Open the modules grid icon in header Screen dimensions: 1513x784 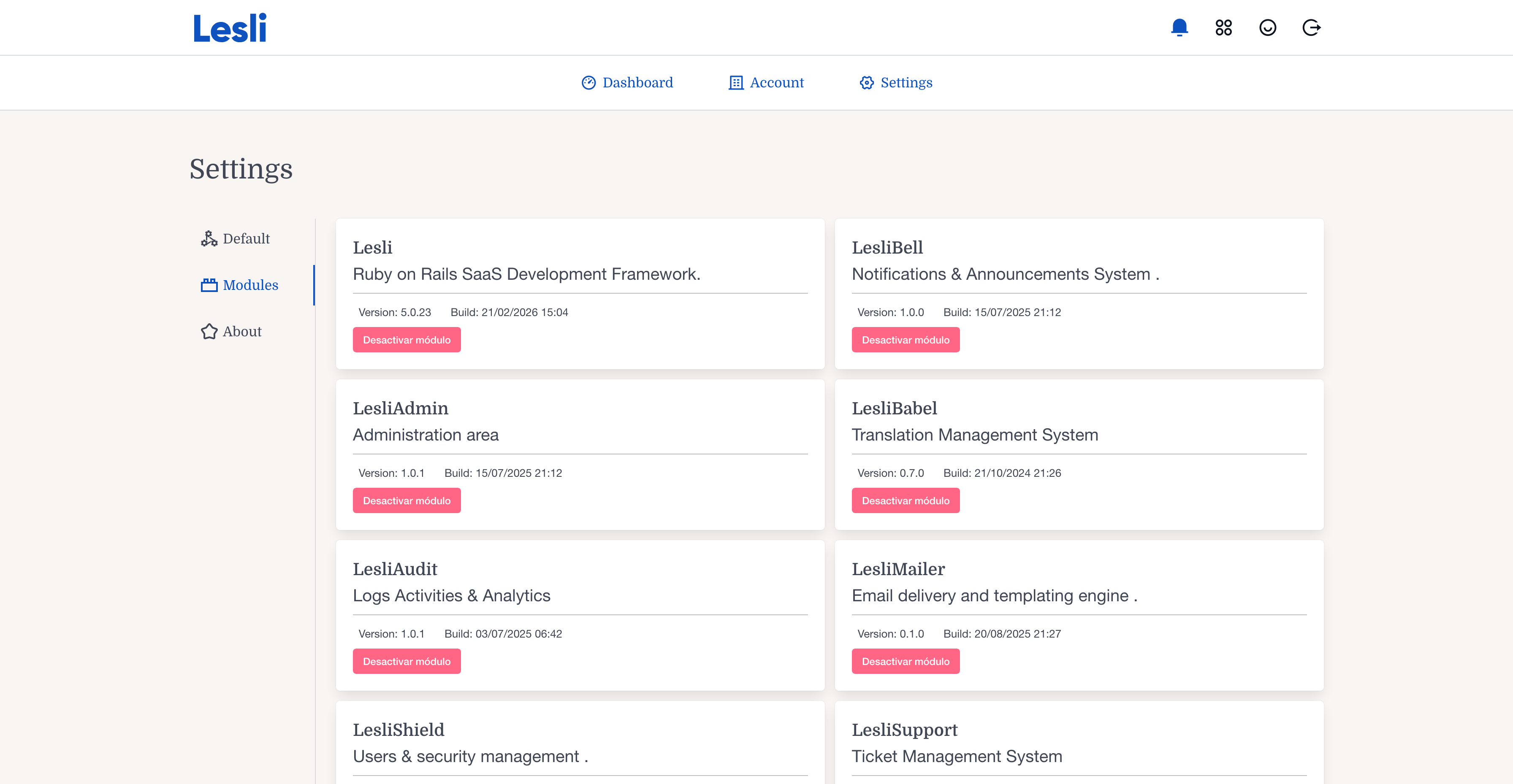tap(1223, 27)
